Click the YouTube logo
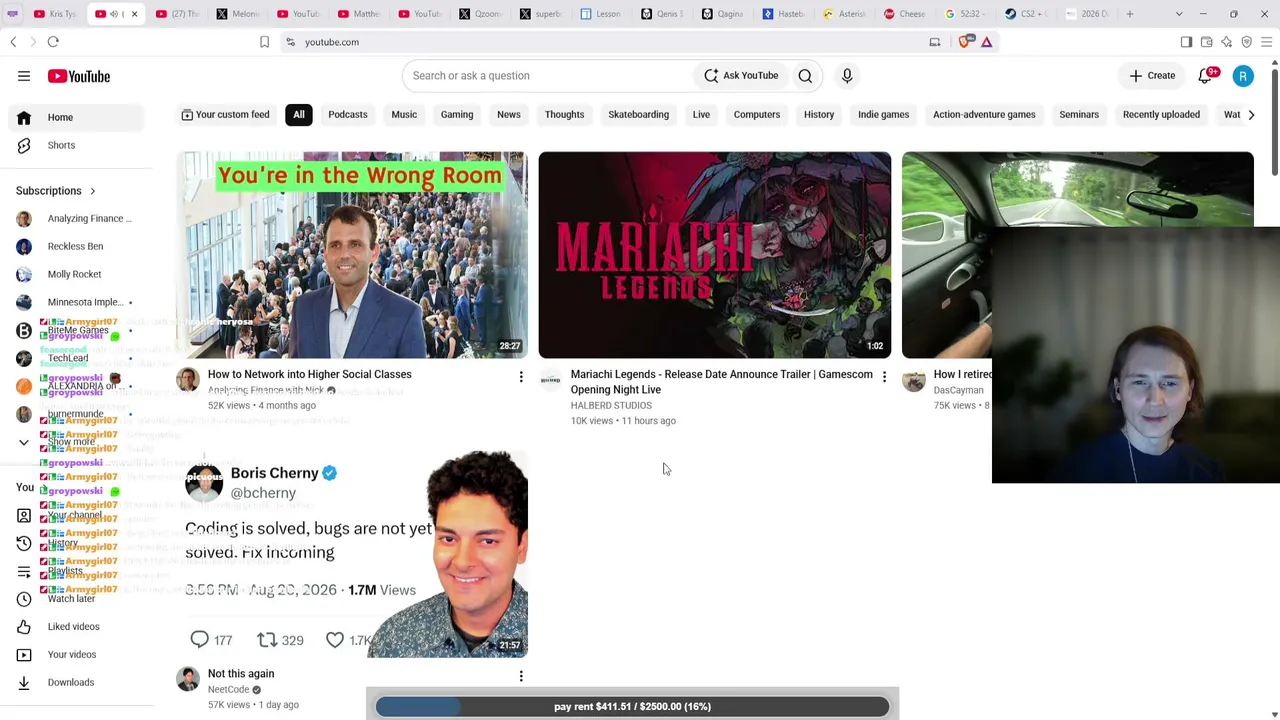 78,76
